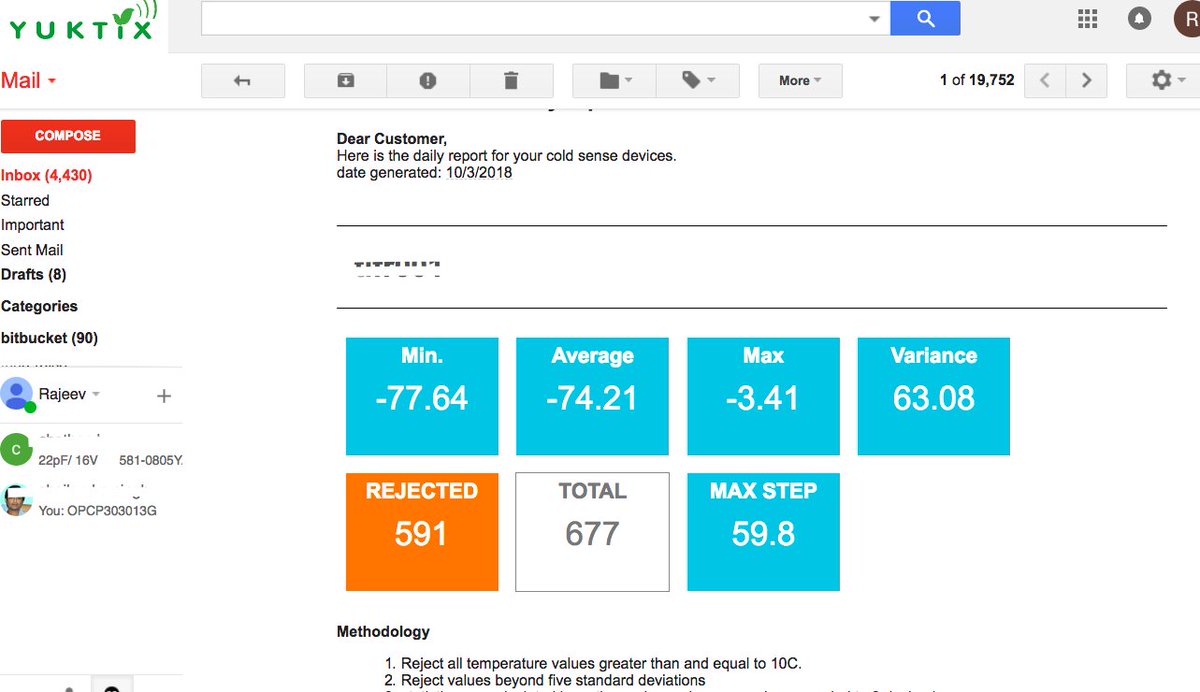Viewport: 1200px width, 692px height.
Task: Click the '1 of 19,752' counter
Action: click(x=977, y=80)
